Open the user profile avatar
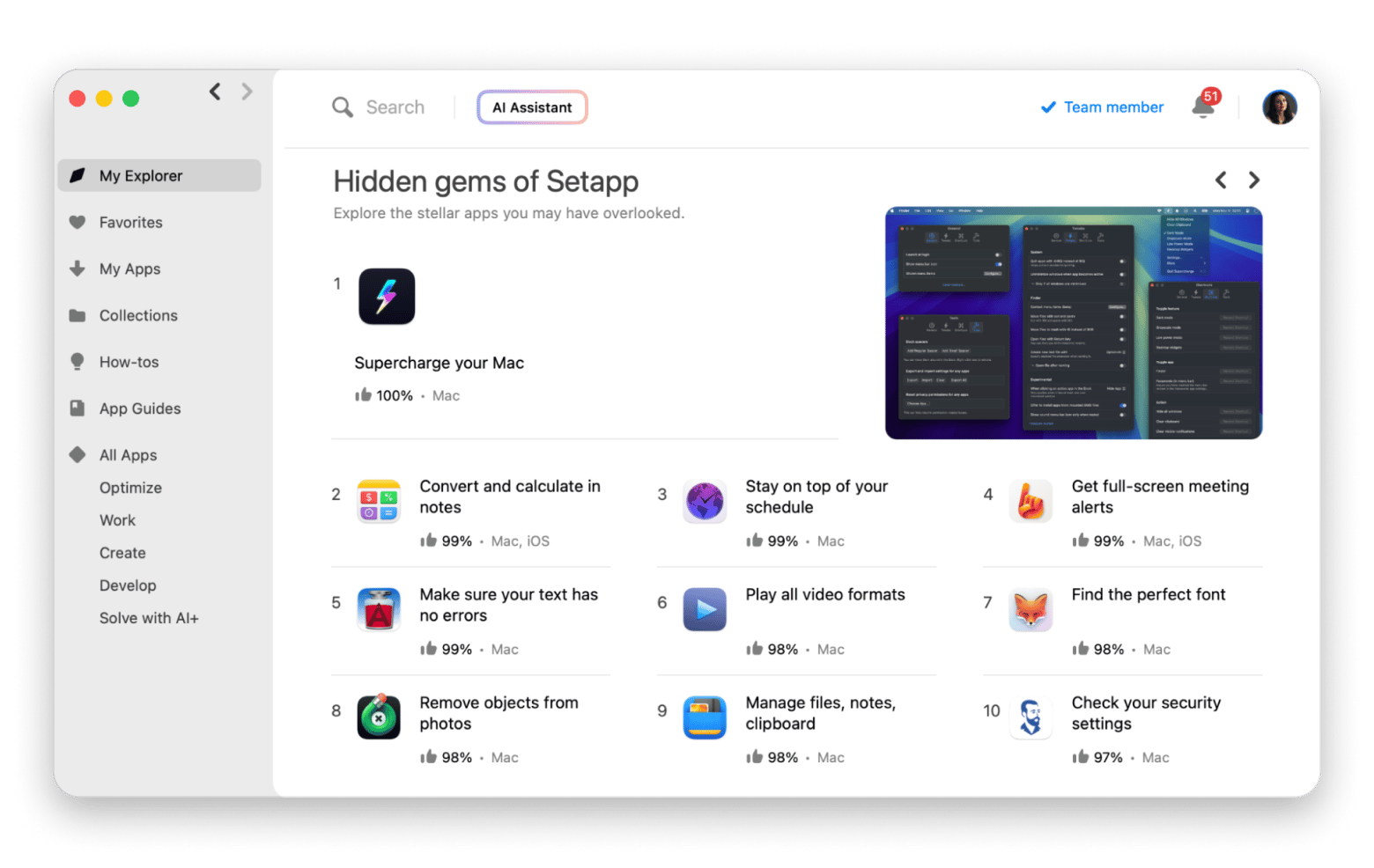This screenshot has width=1374, height=868. [1279, 107]
